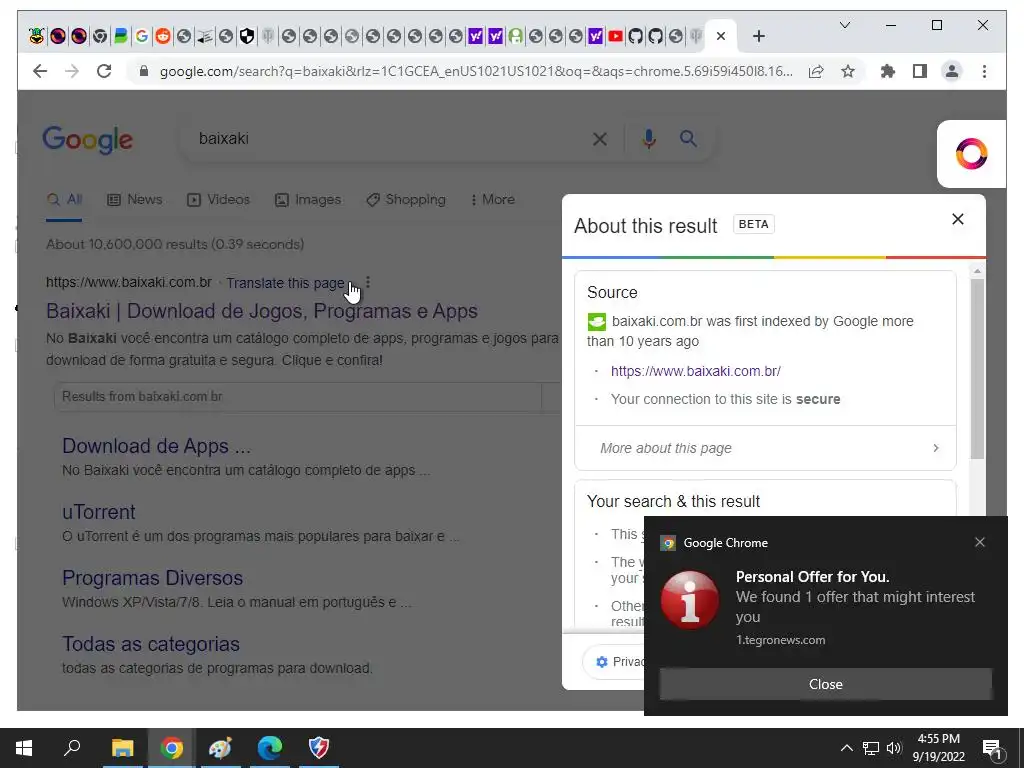This screenshot has height=768, width=1024.
Task: Click Translate this page link
Action: tap(285, 283)
